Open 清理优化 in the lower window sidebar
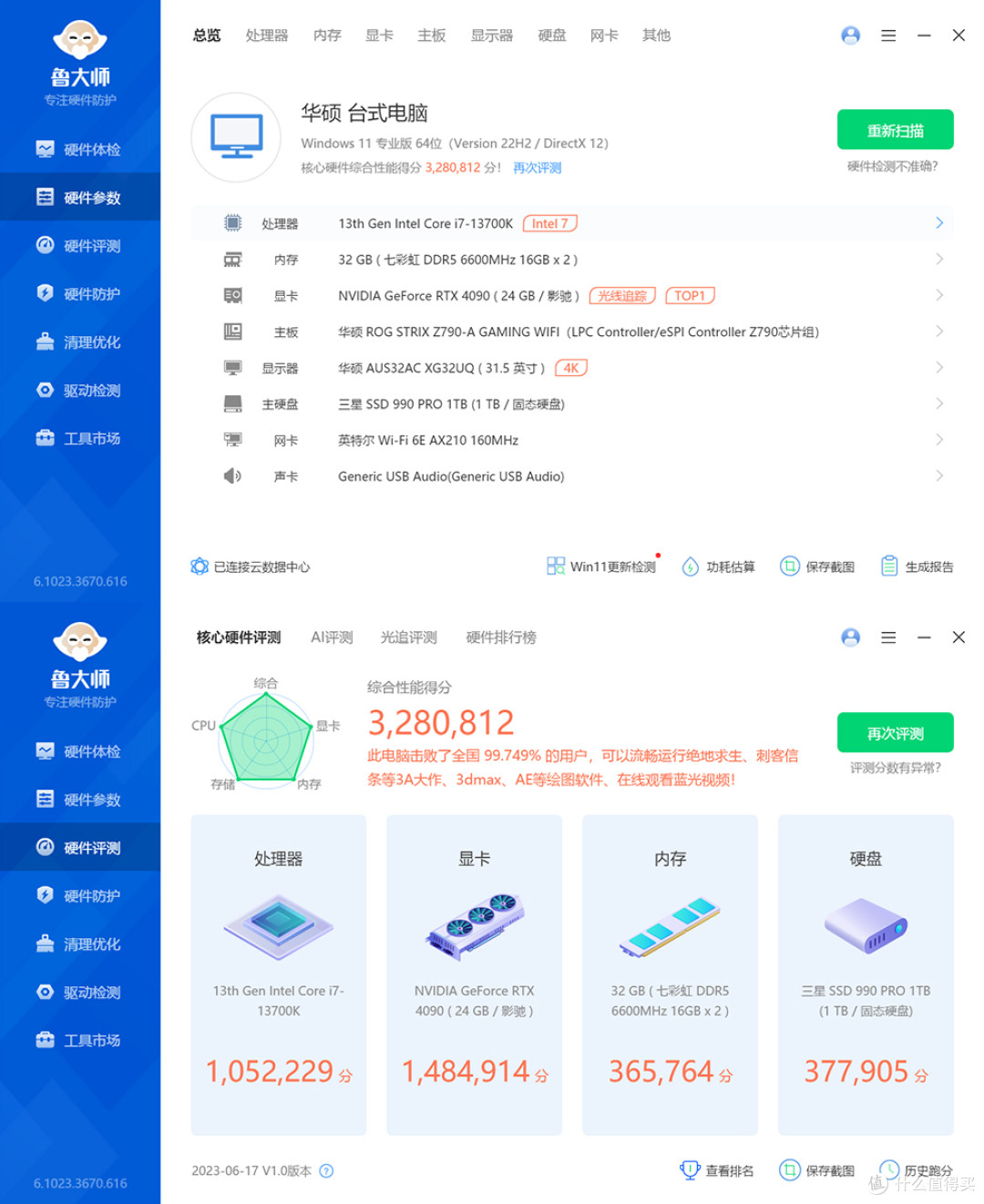Image resolution: width=984 pixels, height=1204 pixels. pyautogui.click(x=80, y=944)
